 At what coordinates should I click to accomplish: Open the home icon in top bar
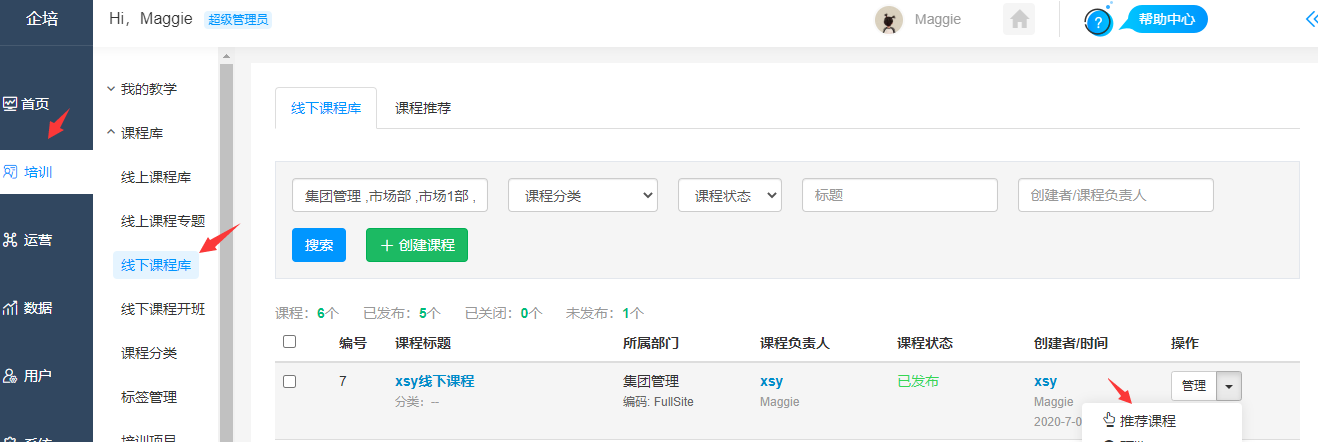tap(1019, 20)
